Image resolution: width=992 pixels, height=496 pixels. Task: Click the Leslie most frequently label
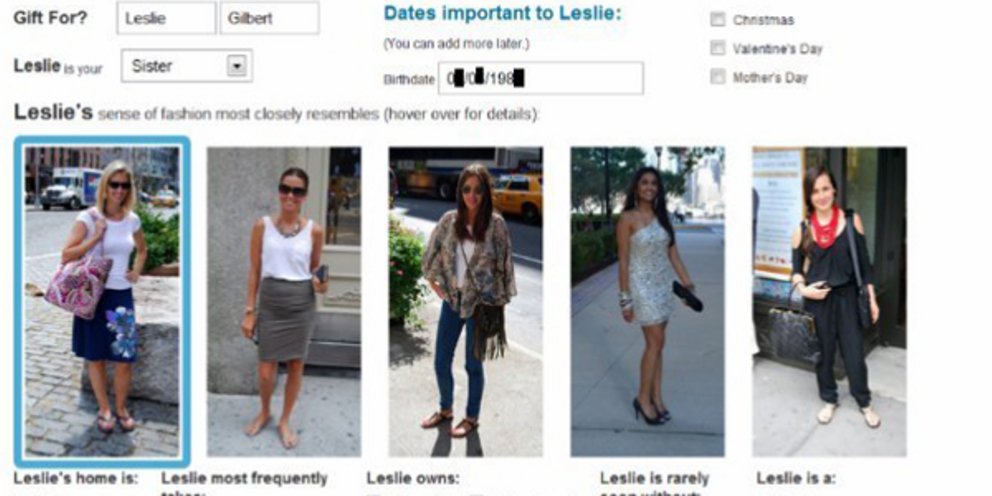244,478
